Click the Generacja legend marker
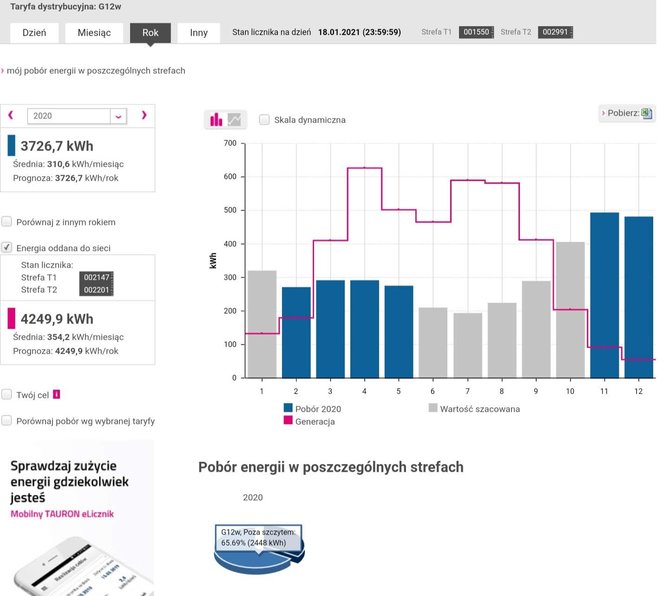The height and width of the screenshot is (596, 669). pyautogui.click(x=288, y=422)
